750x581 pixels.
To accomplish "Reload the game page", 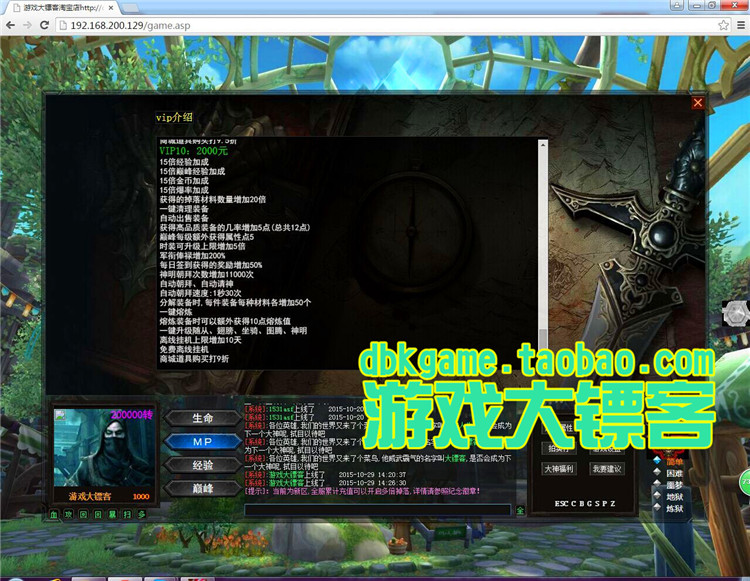I will coord(44,25).
